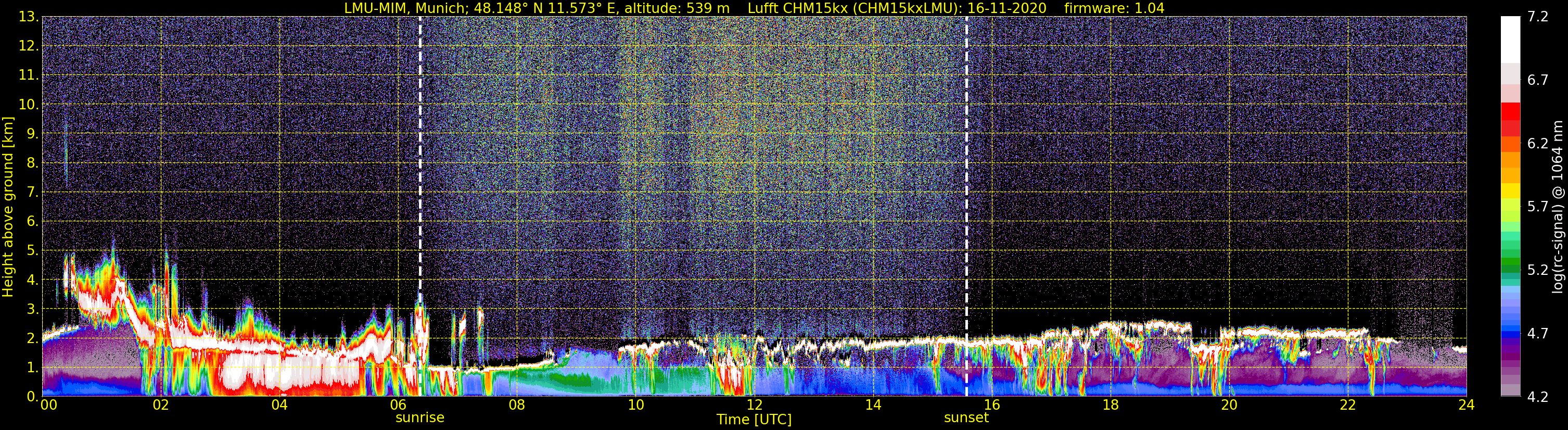Click the x-axis tick label 08
The image size is (1568, 430).
click(517, 406)
